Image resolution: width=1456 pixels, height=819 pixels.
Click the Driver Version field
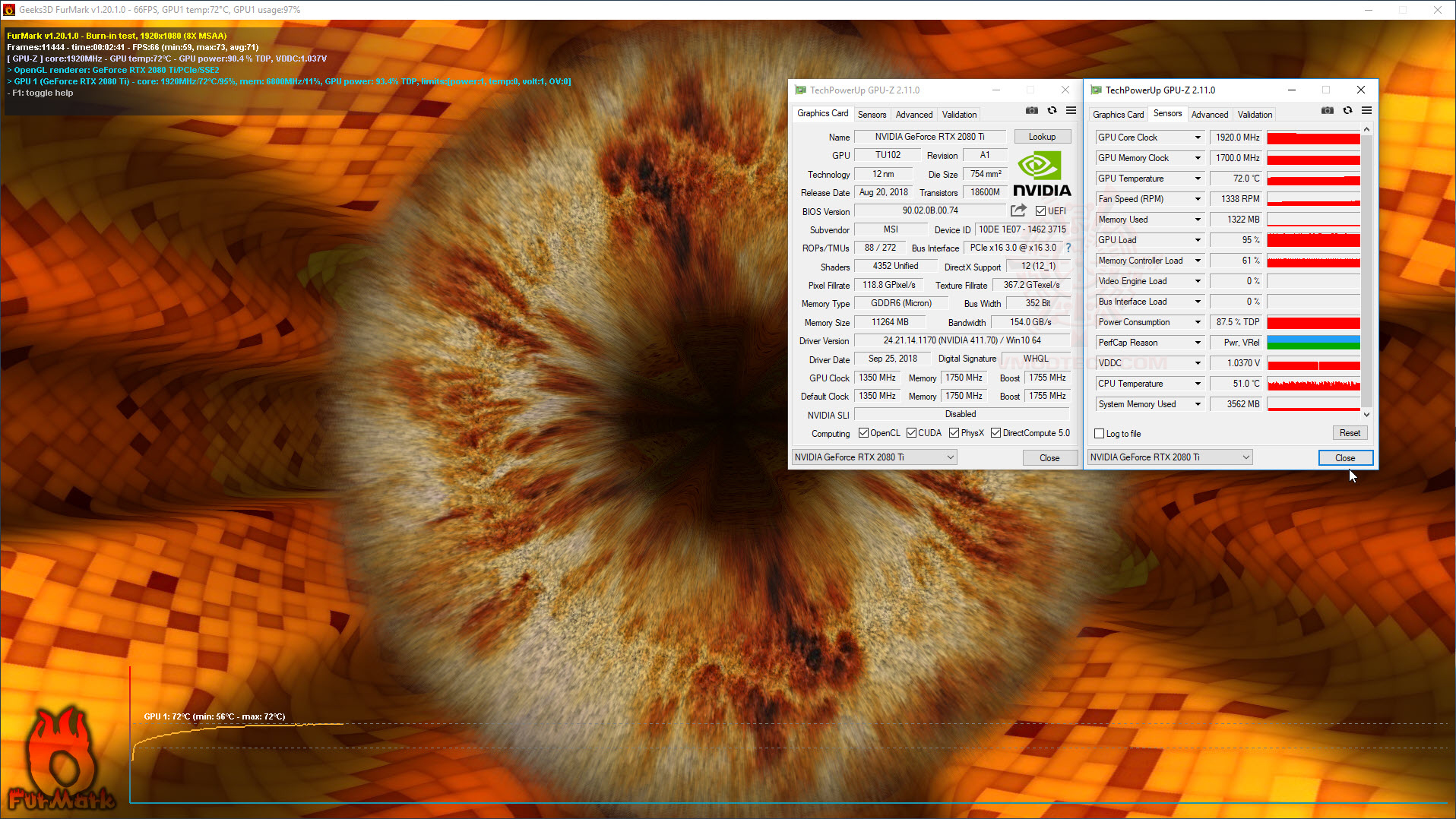coord(962,340)
